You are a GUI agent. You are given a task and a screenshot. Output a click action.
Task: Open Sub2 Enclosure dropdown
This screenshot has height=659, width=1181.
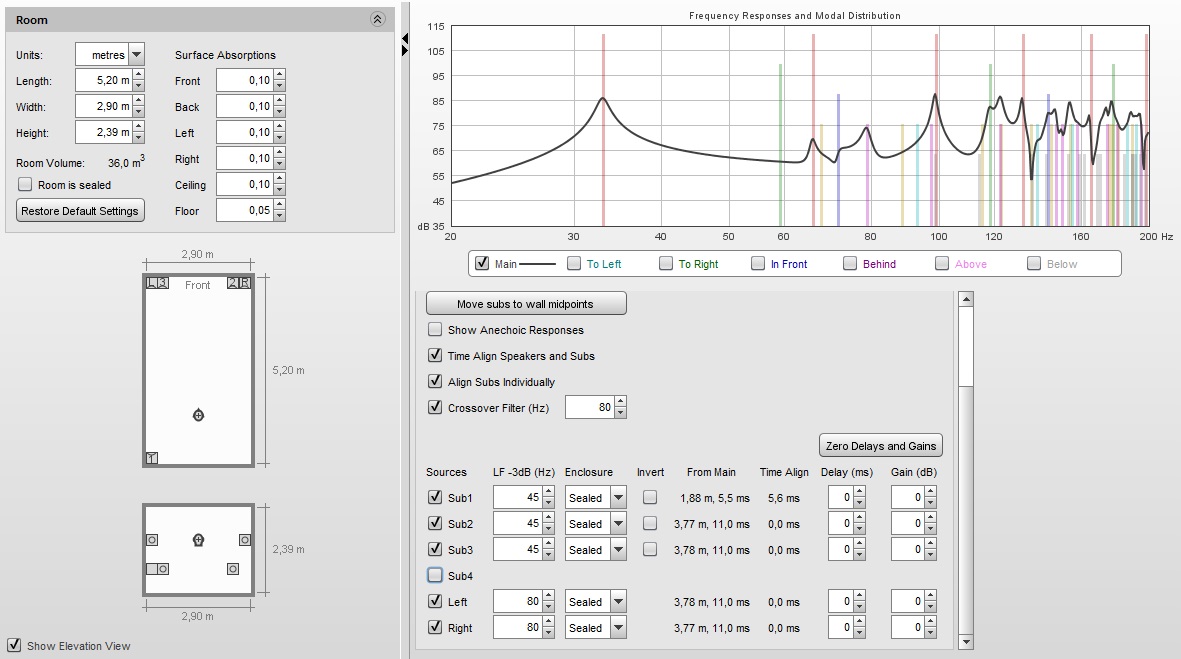[618, 523]
